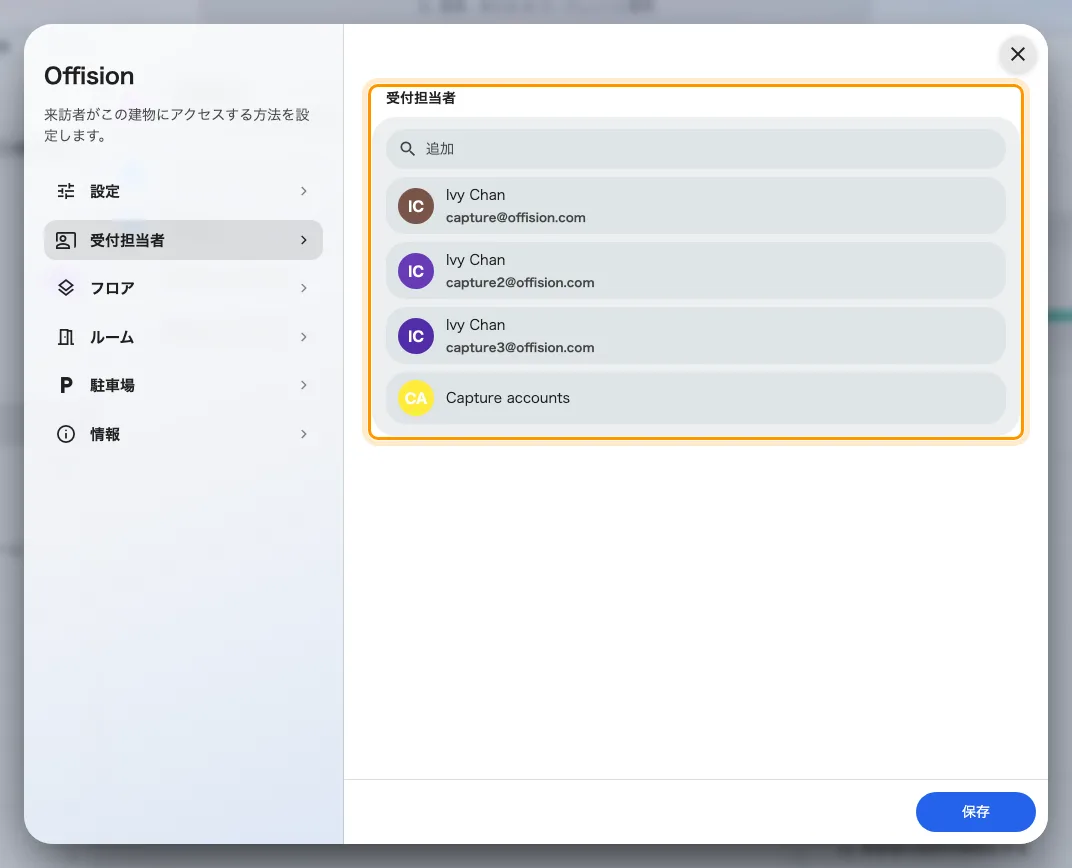The width and height of the screenshot is (1072, 868).
Task: Open the ルーム menu item
Action: [x=183, y=337]
